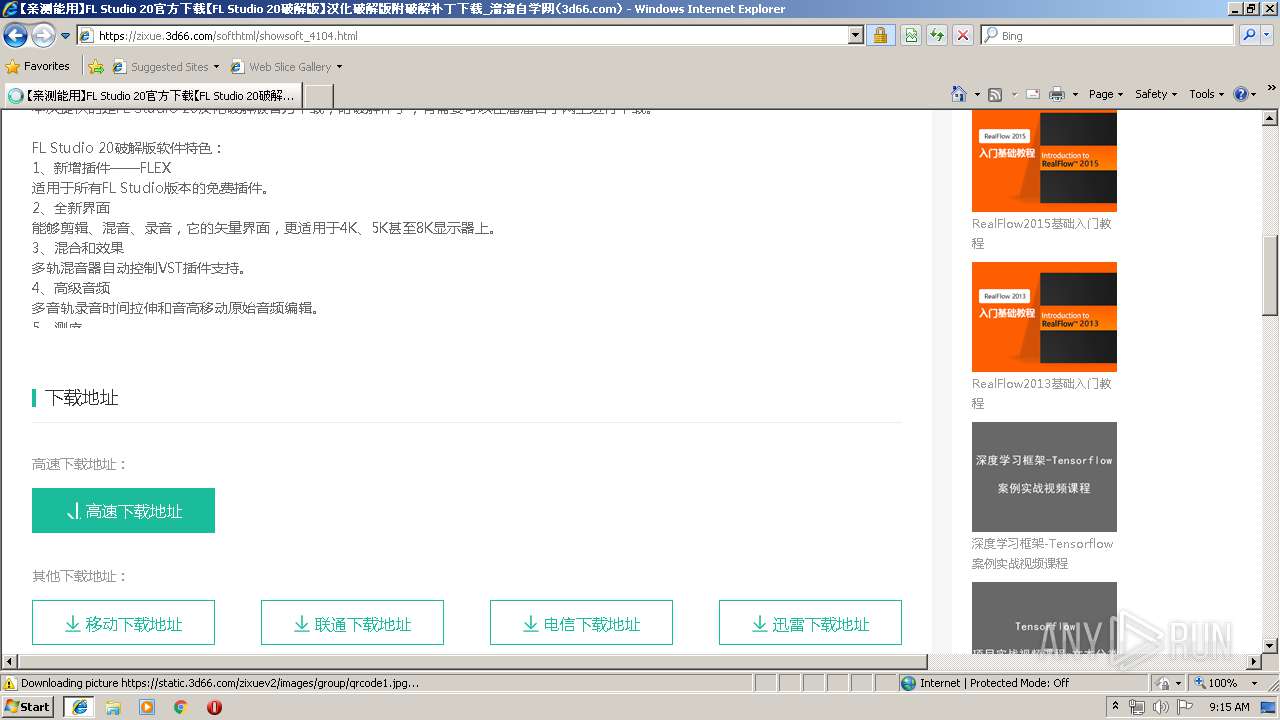This screenshot has width=1280, height=720.
Task: Open the search provider dropdown arrow
Action: 1268,36
